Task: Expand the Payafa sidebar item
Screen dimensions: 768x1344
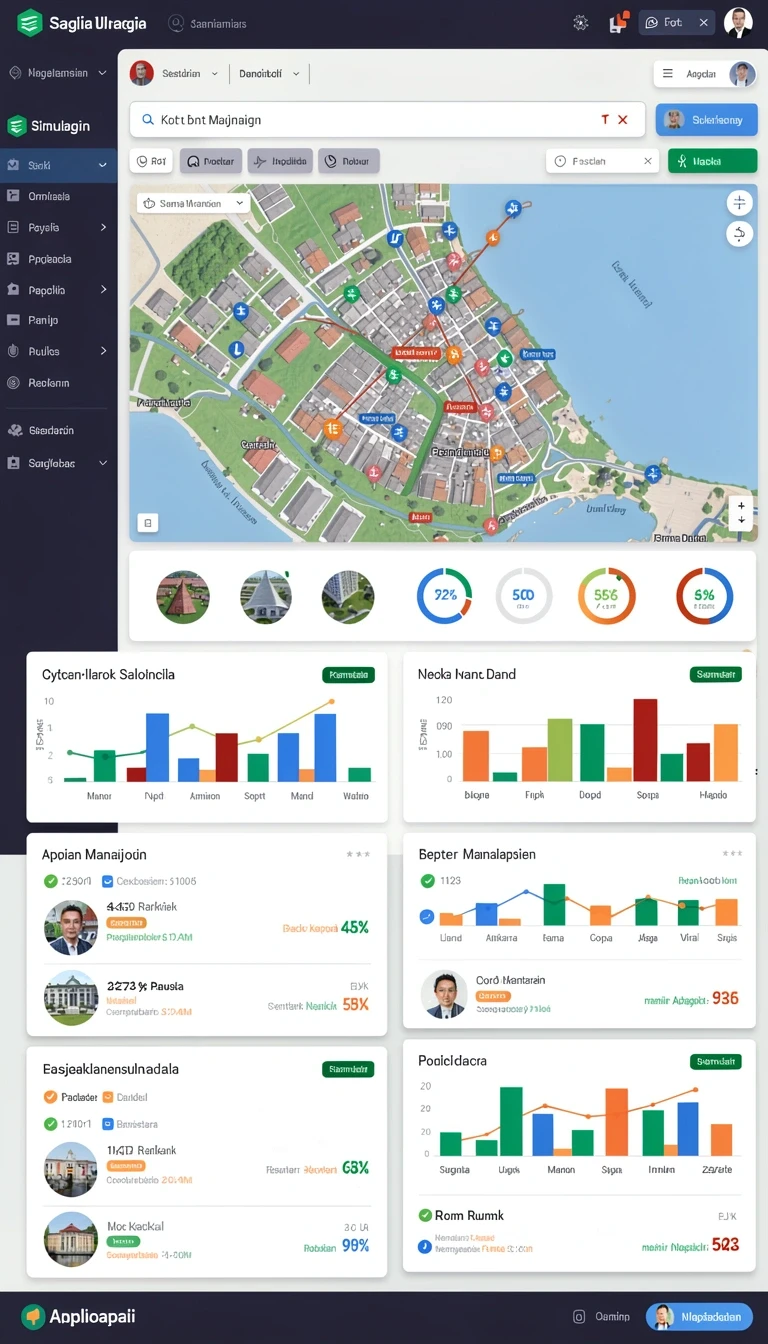Action: tap(58, 227)
